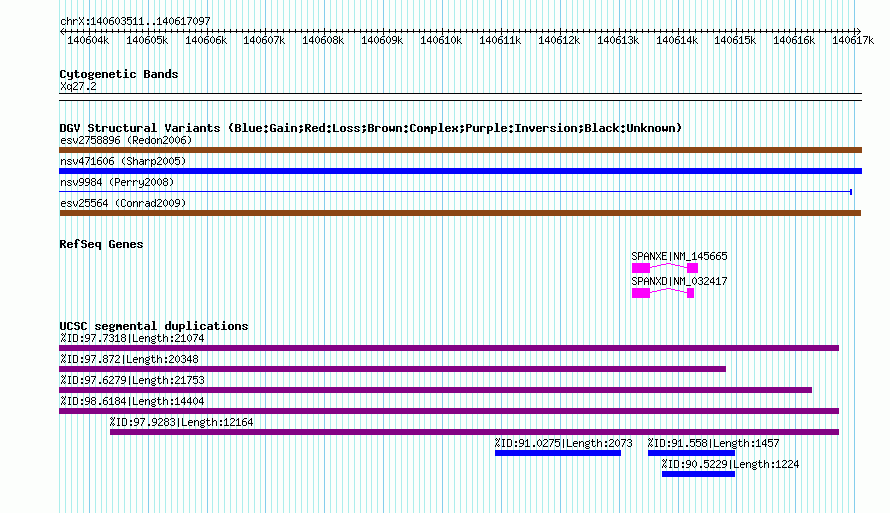Image resolution: width=890 pixels, height=513 pixels.
Task: Click the nsv9984 (Perry2008) label
Action: [x=117, y=182]
